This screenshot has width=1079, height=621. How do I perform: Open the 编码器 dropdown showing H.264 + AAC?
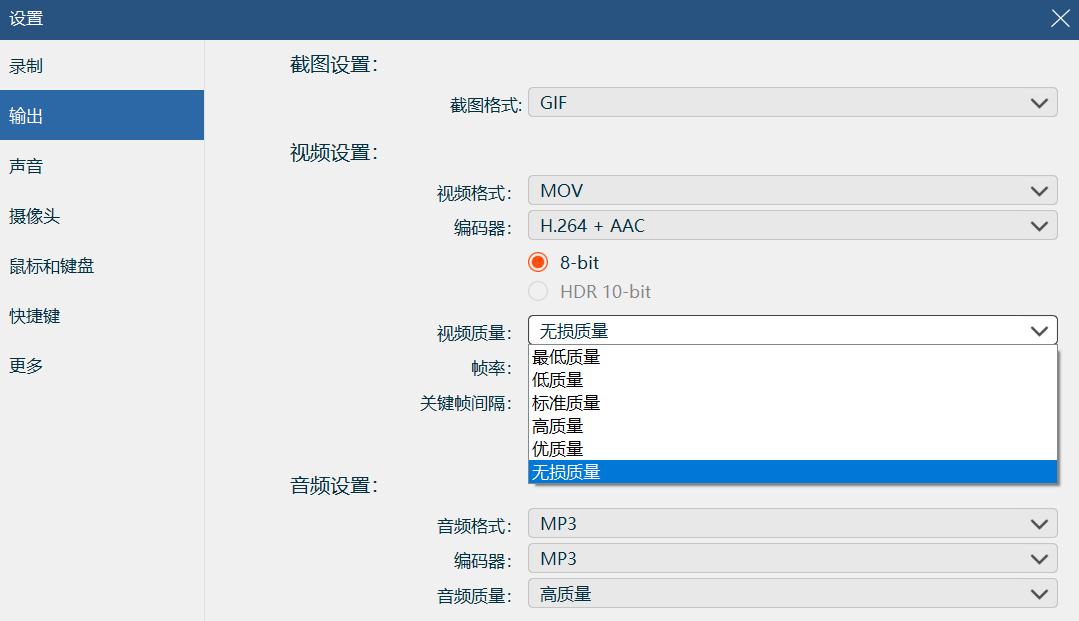click(x=792, y=225)
